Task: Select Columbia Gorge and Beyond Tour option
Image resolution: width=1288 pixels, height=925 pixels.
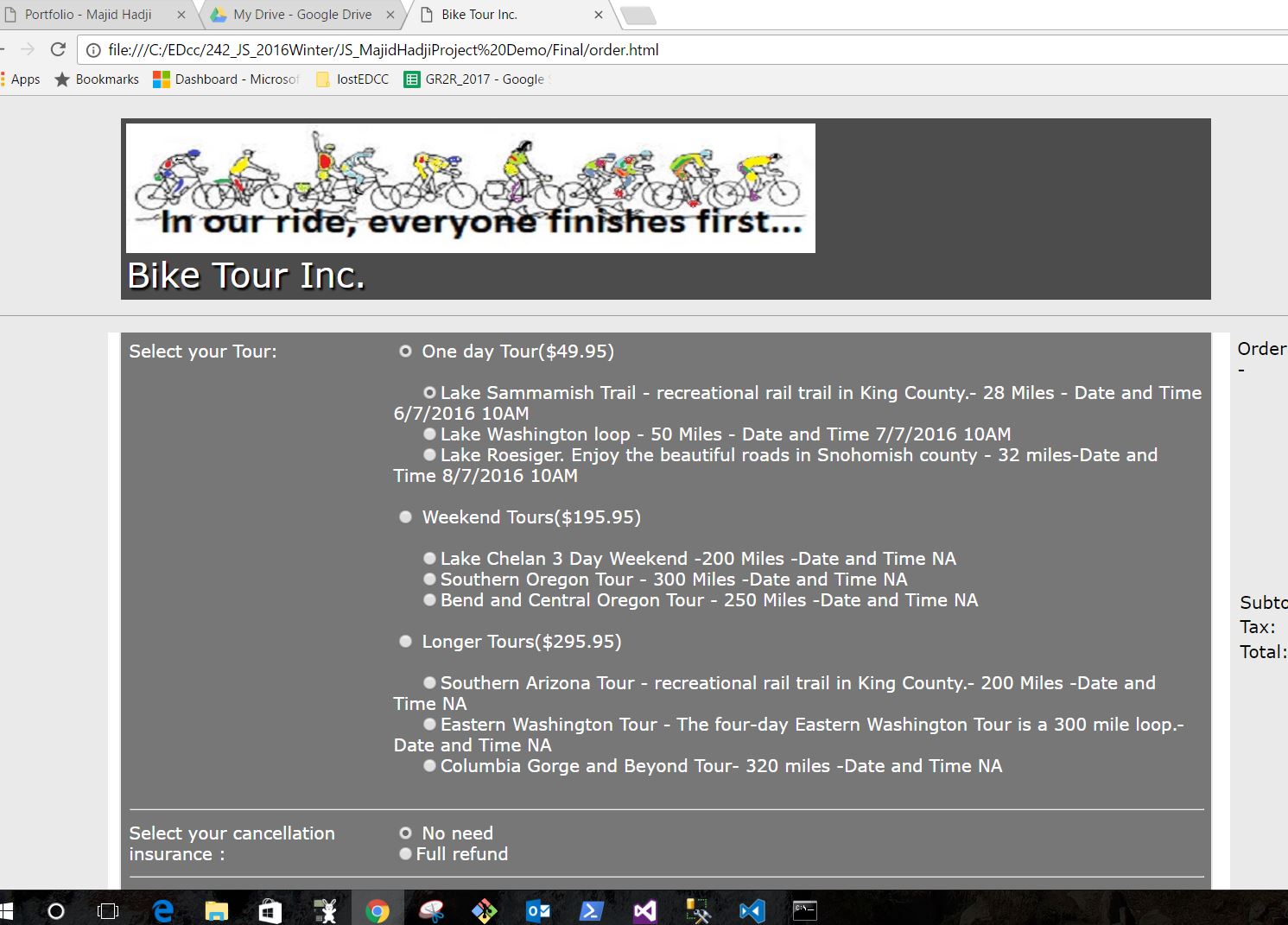Action: tap(429, 766)
